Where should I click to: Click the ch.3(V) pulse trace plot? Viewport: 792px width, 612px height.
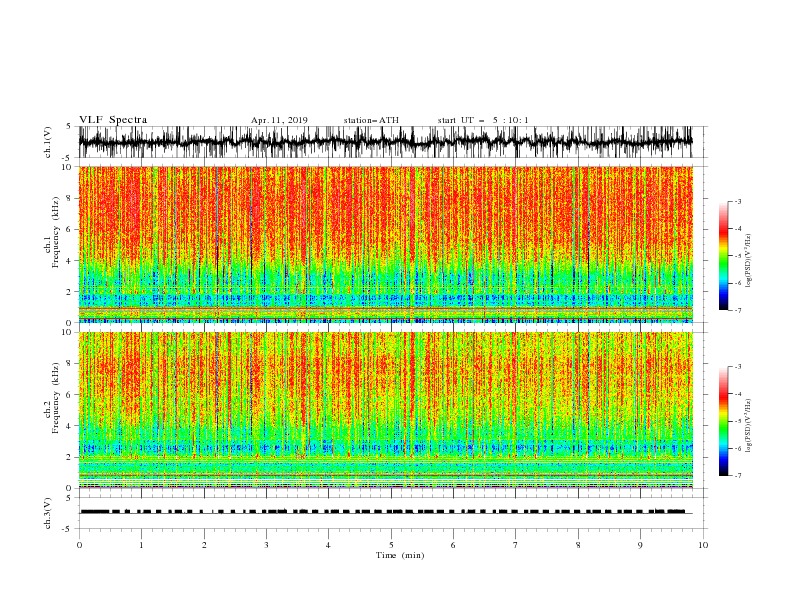coord(393,513)
